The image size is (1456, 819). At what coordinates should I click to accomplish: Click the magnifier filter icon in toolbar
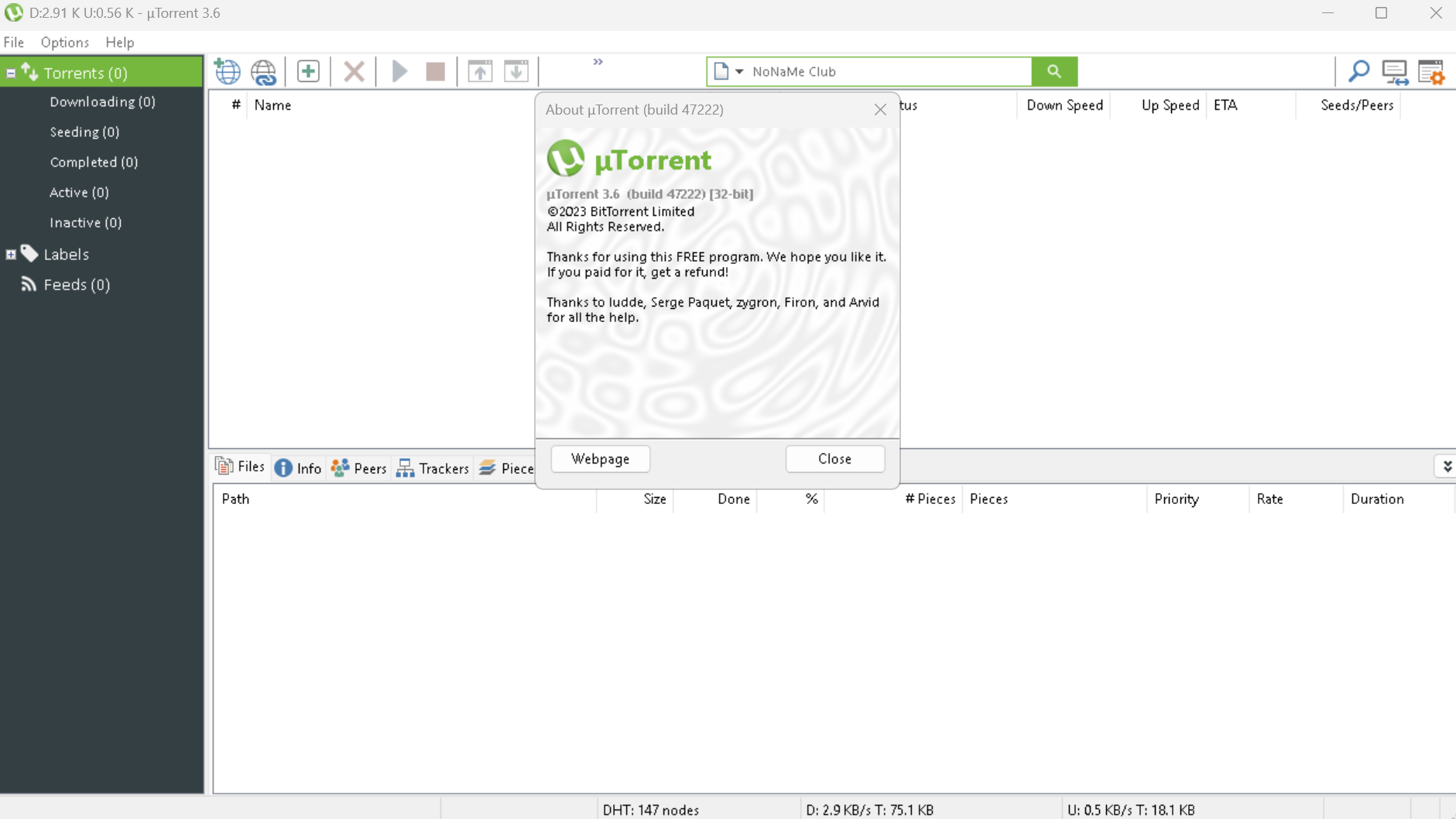click(x=1358, y=71)
